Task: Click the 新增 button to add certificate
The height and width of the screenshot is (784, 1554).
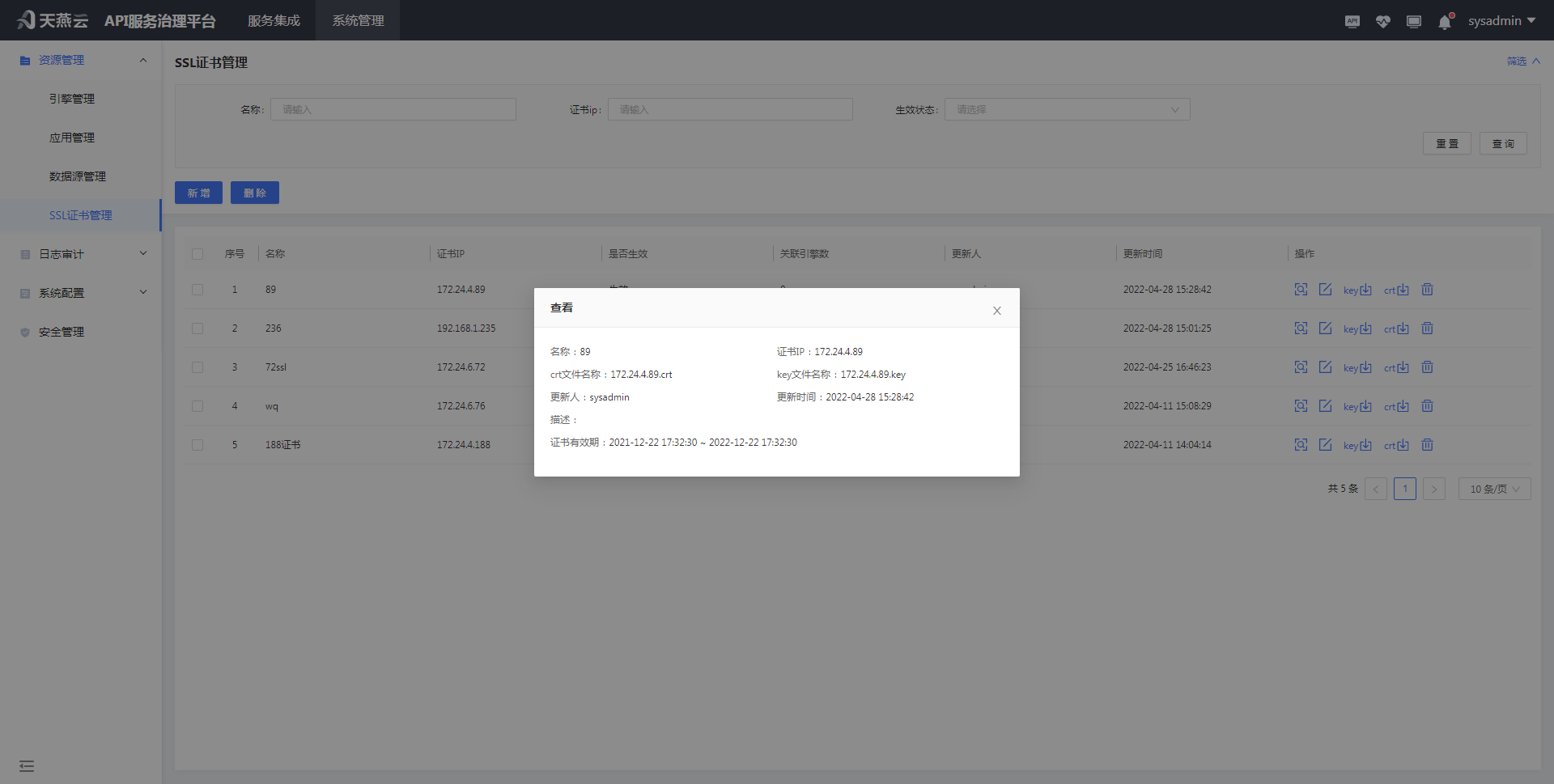Action: point(197,193)
